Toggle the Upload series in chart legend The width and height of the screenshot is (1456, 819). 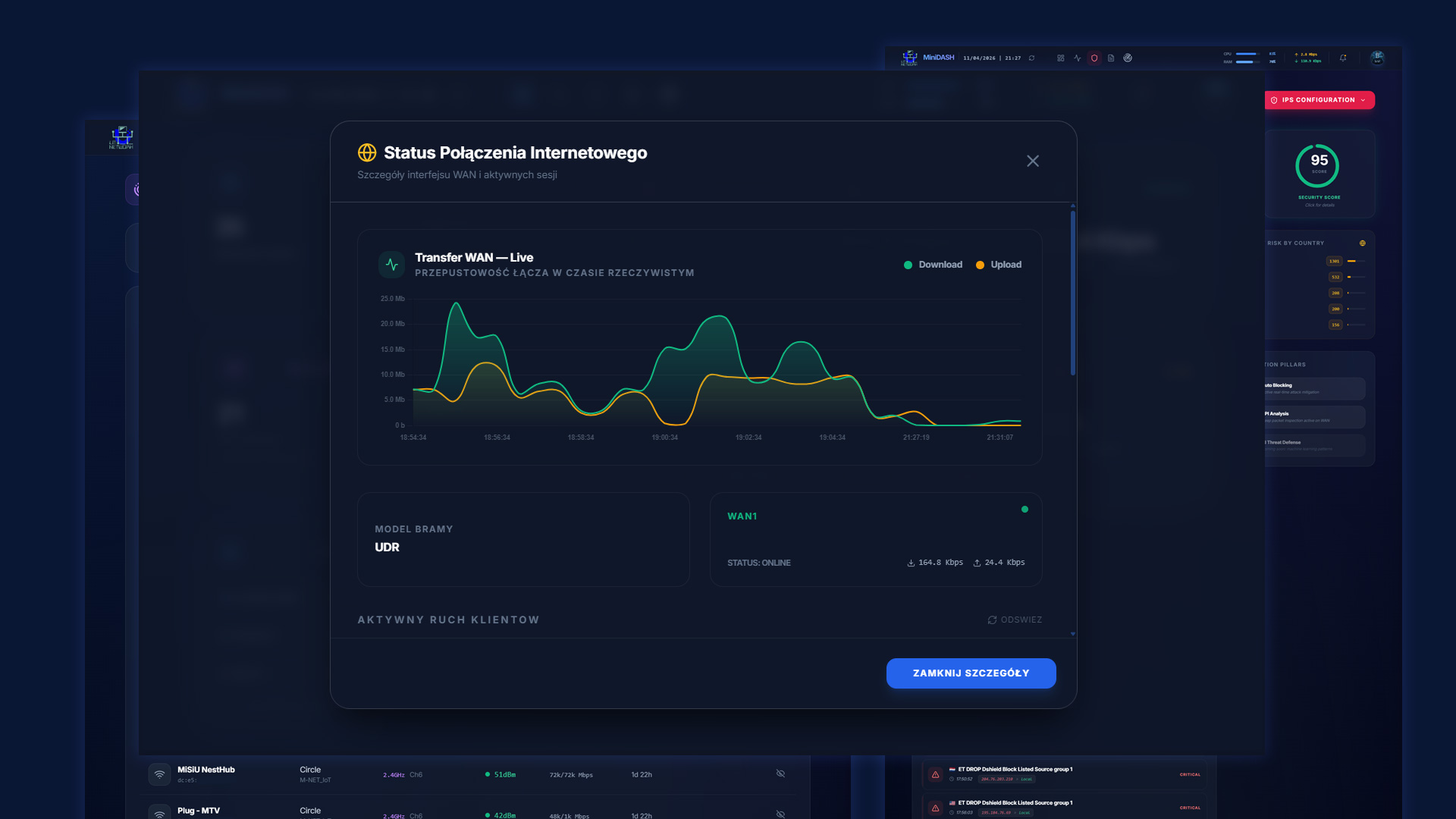(x=999, y=265)
